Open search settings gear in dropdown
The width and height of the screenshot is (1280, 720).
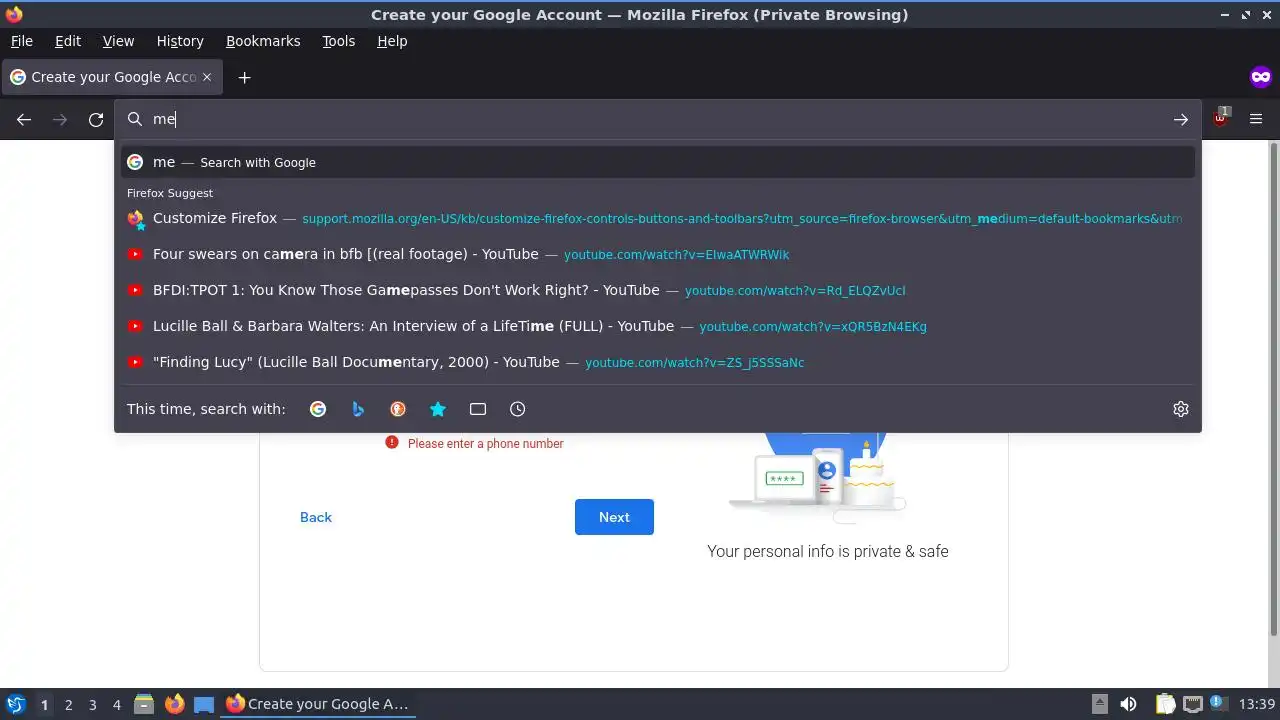click(1181, 409)
